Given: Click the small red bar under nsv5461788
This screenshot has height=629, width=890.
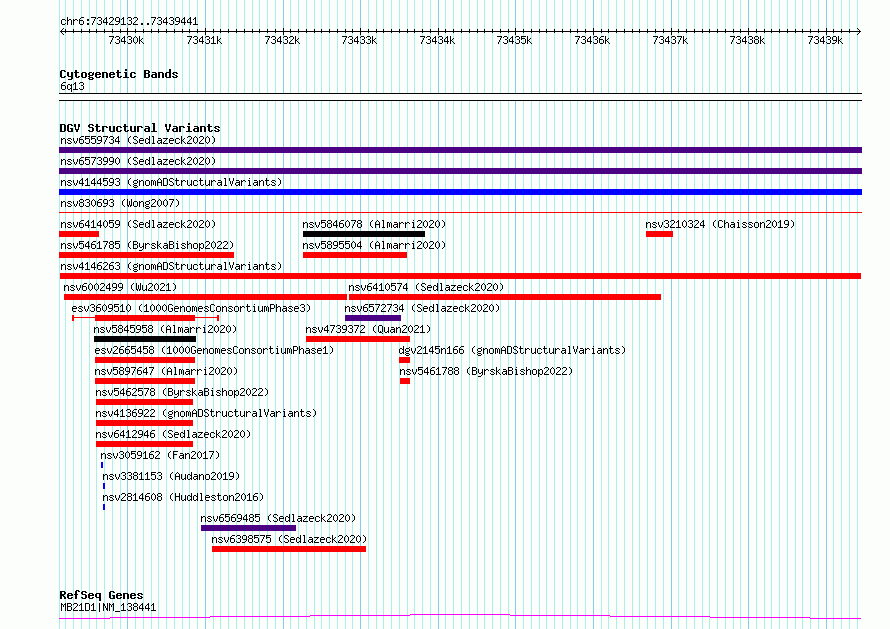Looking at the screenshot, I should (405, 381).
